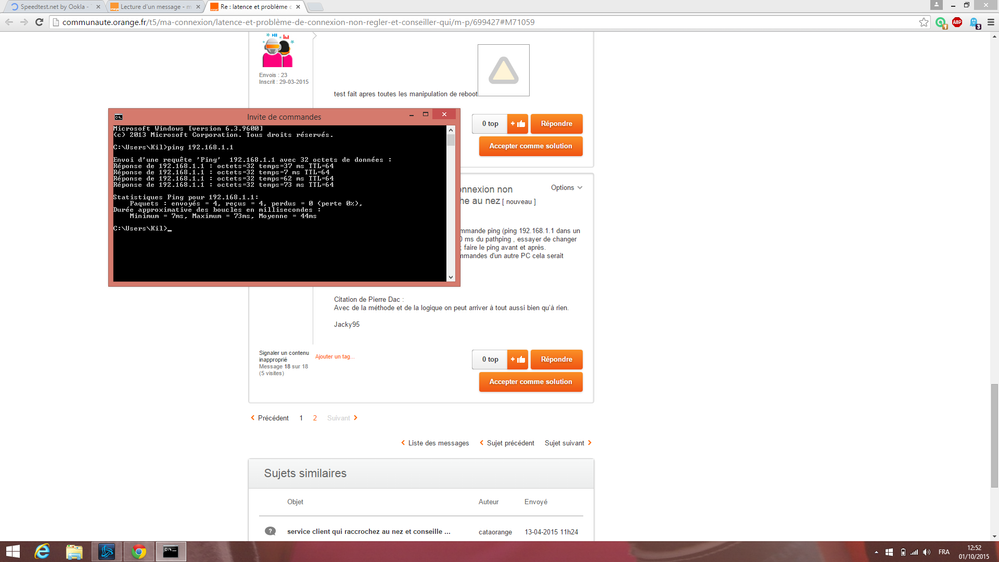Open Command Prompt window system menu icon
Image resolution: width=999 pixels, height=562 pixels.
pyautogui.click(x=119, y=117)
